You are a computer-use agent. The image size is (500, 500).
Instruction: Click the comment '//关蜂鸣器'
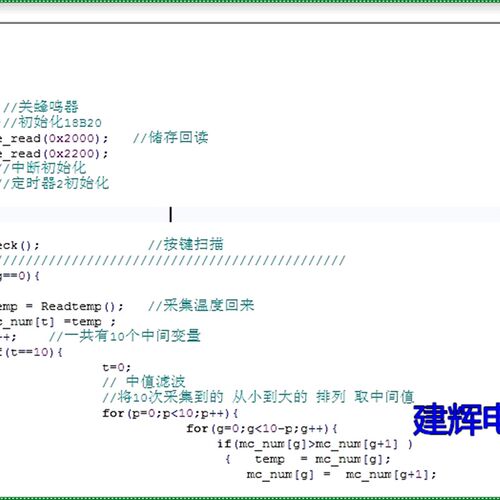click(41, 107)
